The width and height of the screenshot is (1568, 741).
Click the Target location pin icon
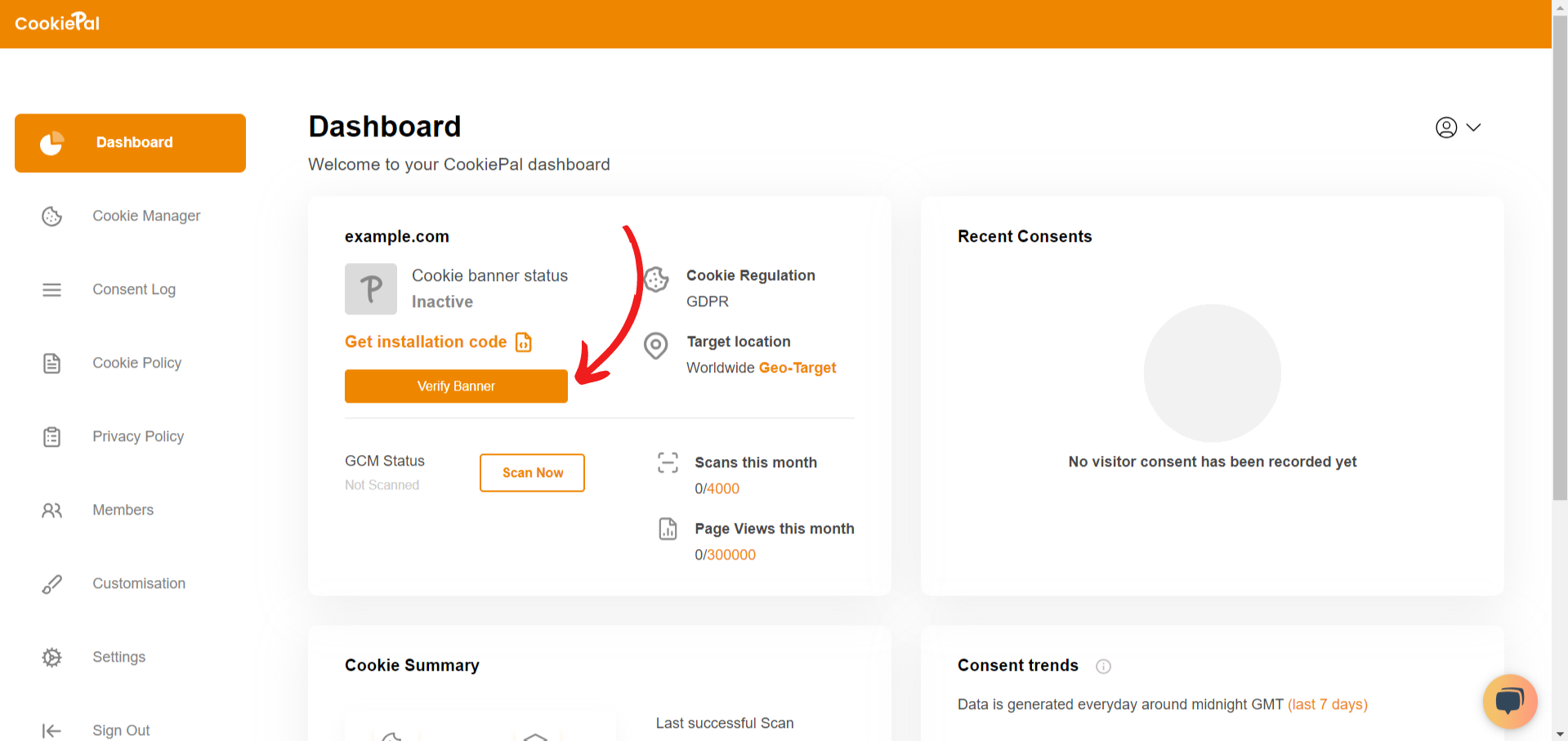[655, 346]
